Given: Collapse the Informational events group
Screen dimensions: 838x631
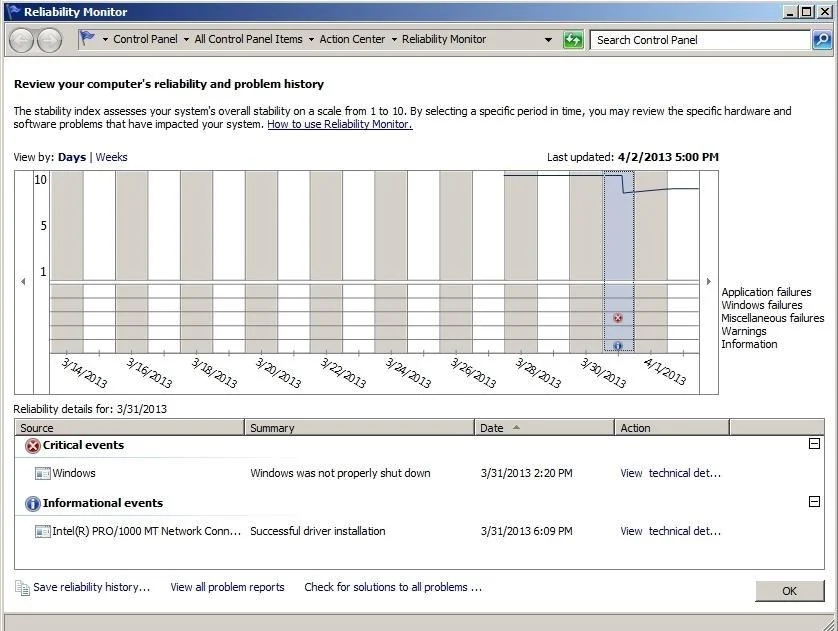Looking at the screenshot, I should (x=814, y=502).
